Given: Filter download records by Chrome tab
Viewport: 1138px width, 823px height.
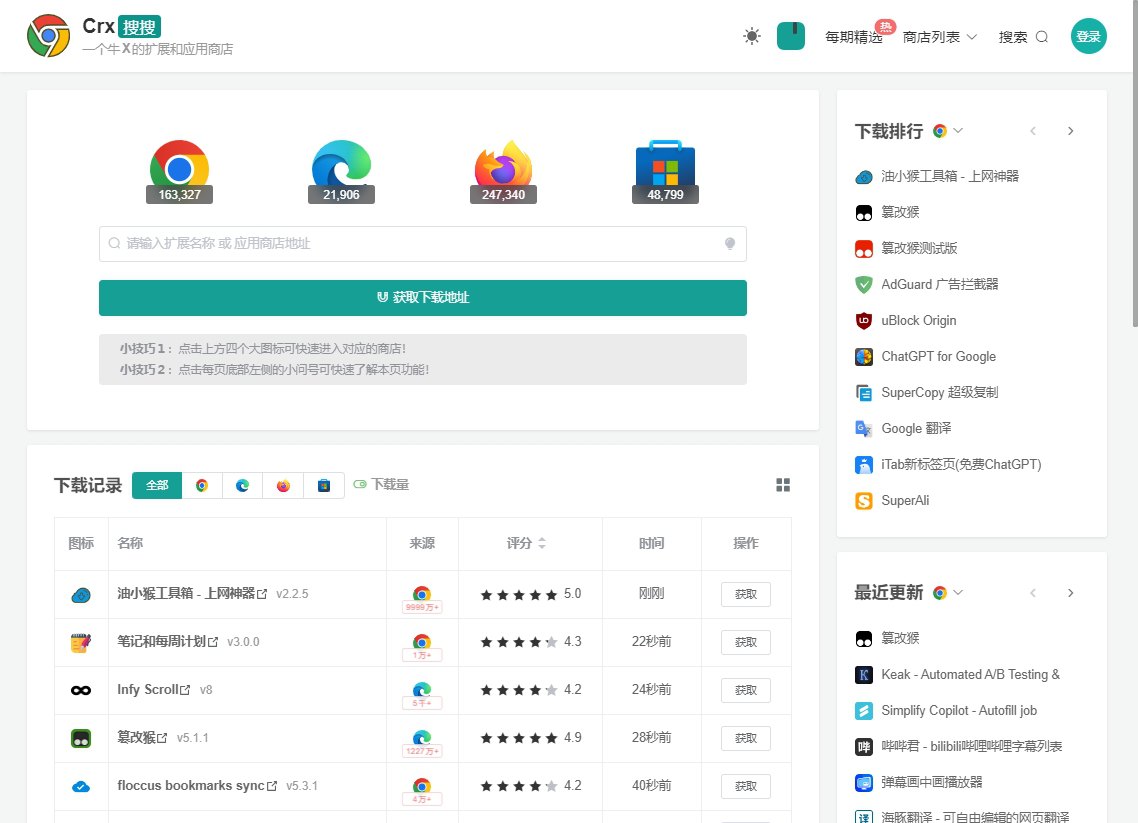Looking at the screenshot, I should click(202, 486).
